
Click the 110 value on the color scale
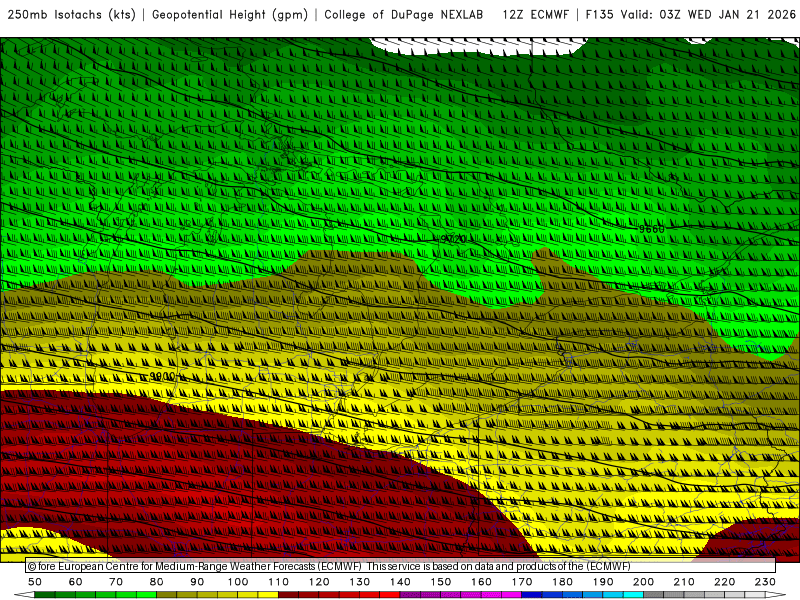coord(279,582)
